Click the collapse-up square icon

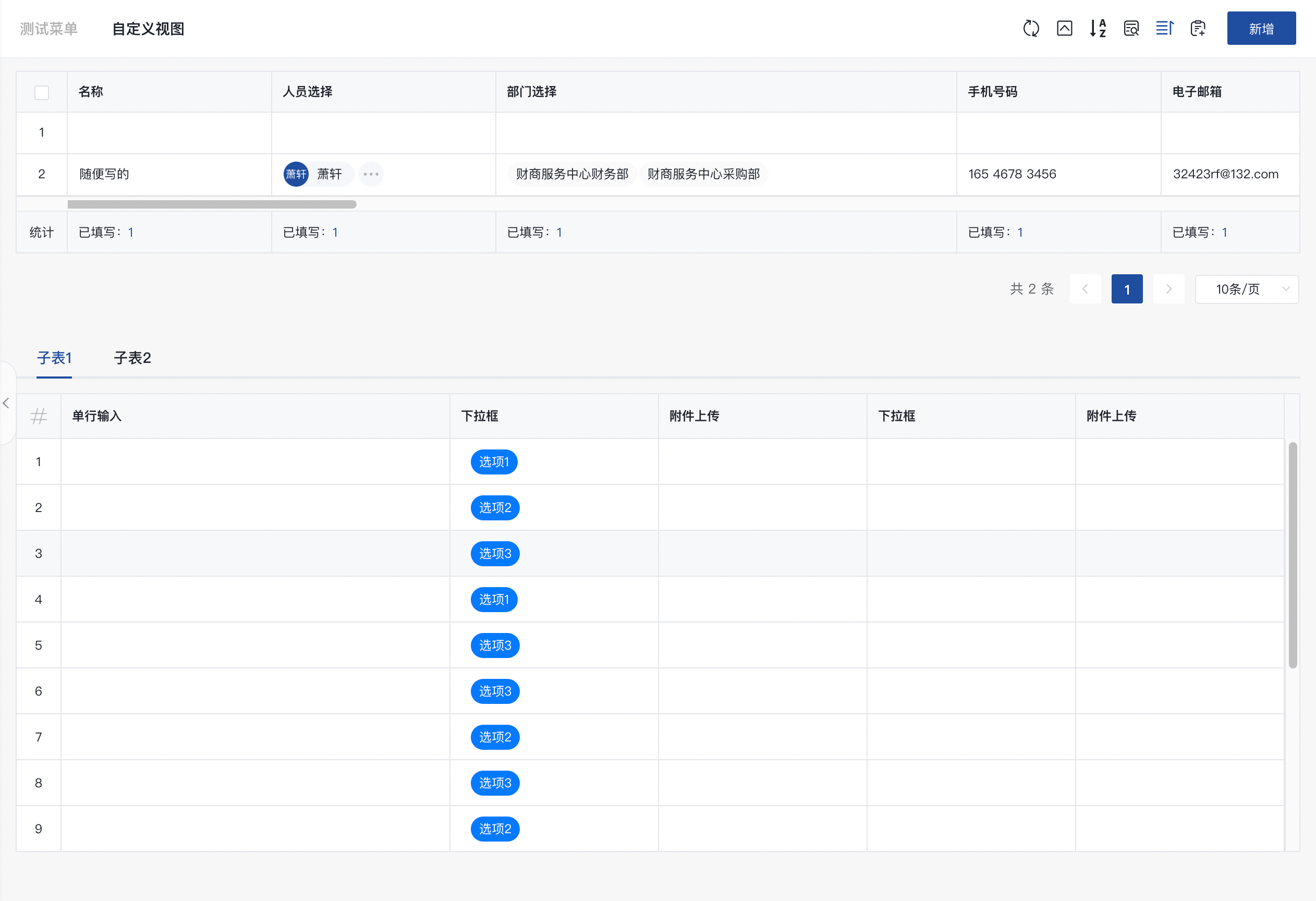point(1064,28)
